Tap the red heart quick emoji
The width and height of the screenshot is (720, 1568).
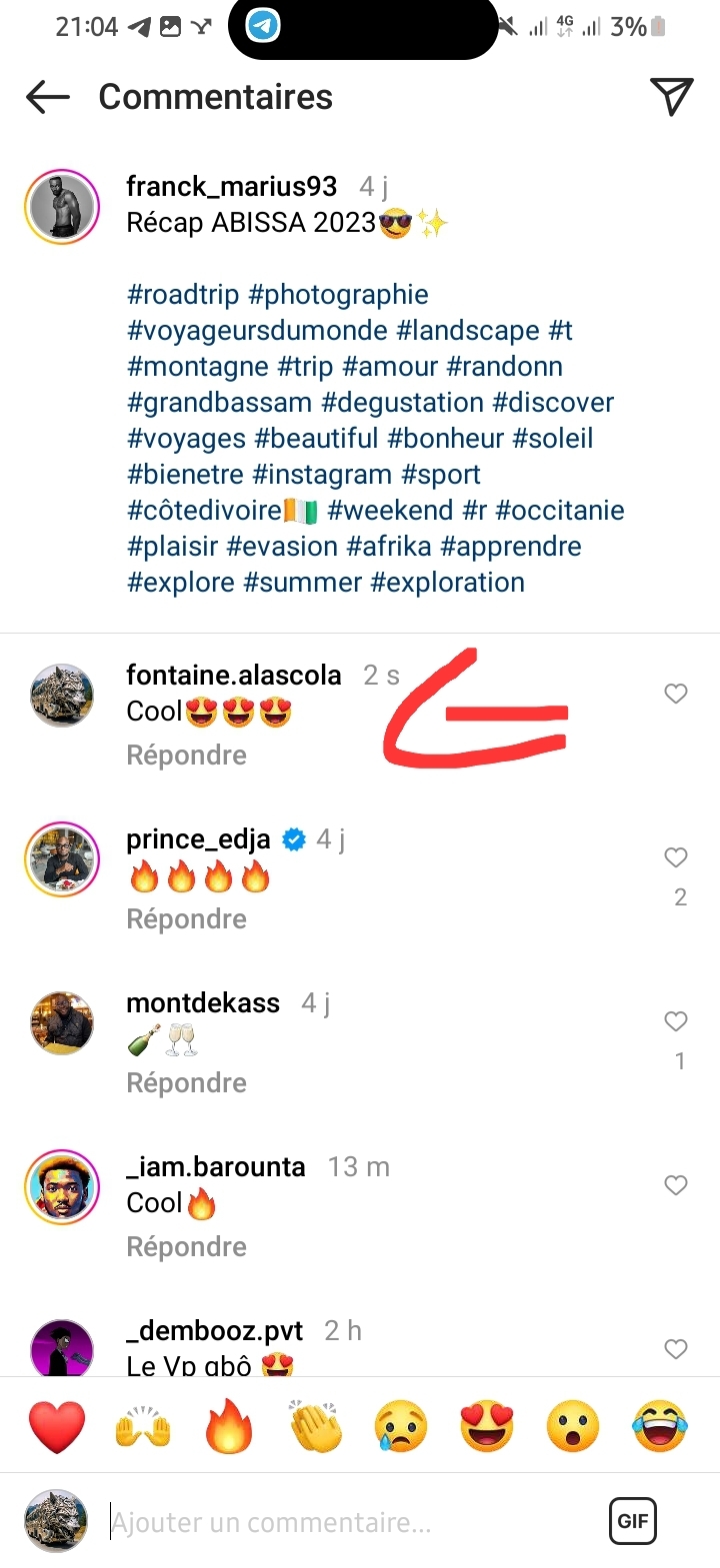[x=57, y=1426]
